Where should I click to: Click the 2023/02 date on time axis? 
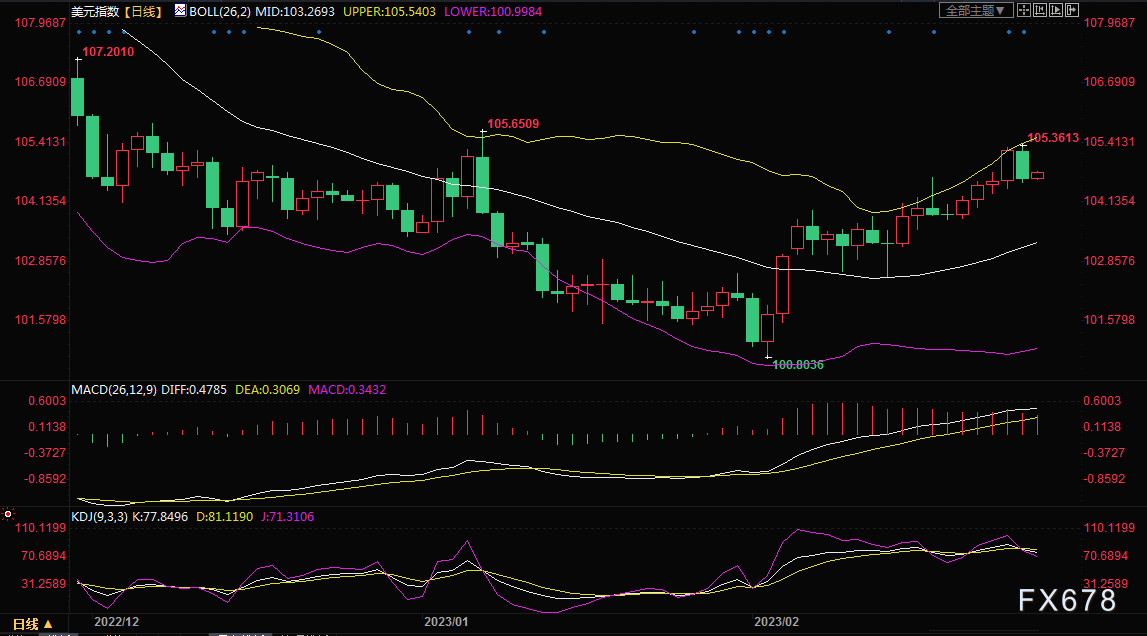pos(778,622)
